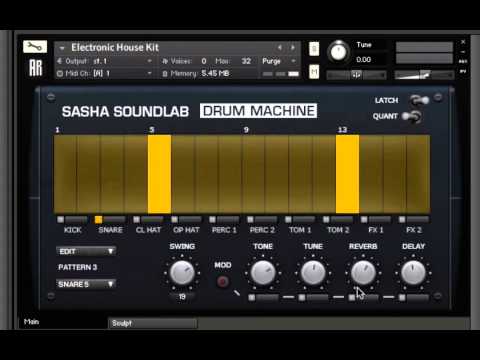Open the Midi Ch dropdown
The height and width of the screenshot is (360, 480).
pos(104,73)
